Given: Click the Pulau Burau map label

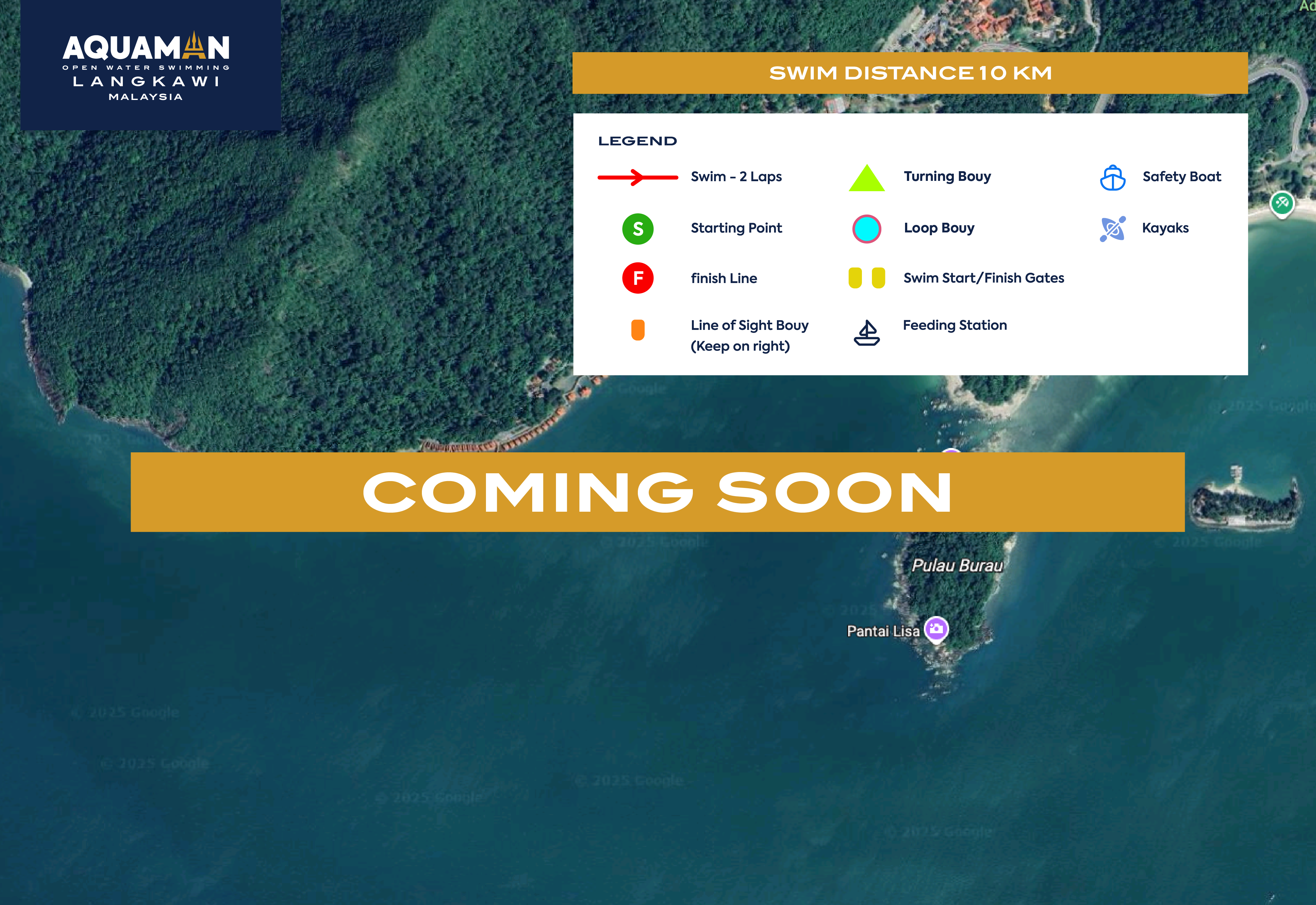Looking at the screenshot, I should tap(957, 565).
